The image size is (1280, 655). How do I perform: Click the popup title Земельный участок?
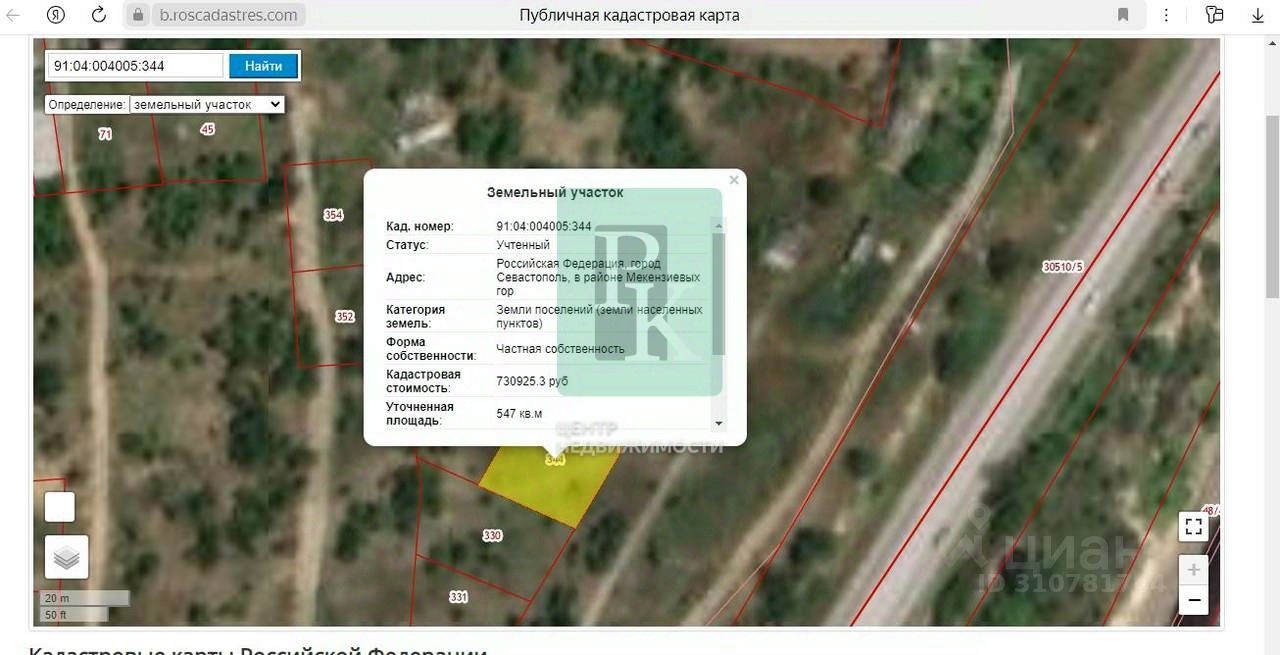(x=555, y=192)
